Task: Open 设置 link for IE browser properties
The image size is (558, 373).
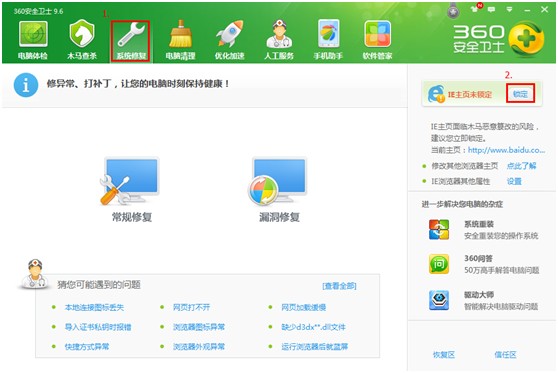Action: pos(514,182)
